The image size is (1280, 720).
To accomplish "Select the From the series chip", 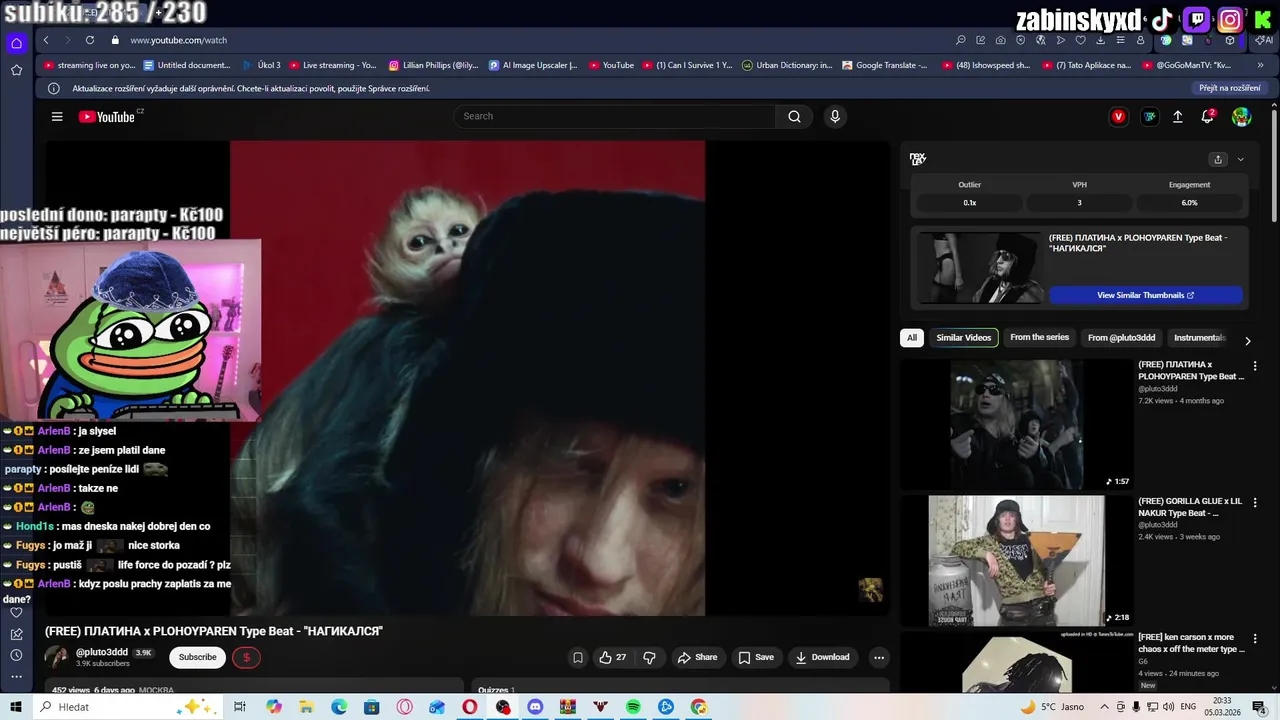I will point(1039,338).
